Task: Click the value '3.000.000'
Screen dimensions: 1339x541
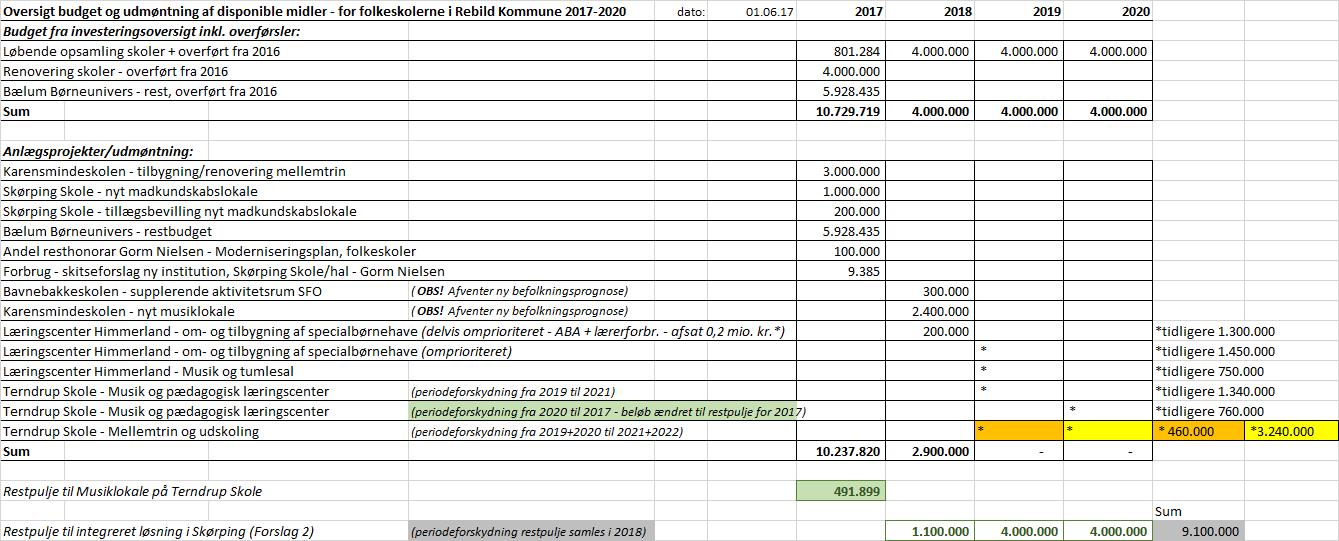Action: pos(851,171)
